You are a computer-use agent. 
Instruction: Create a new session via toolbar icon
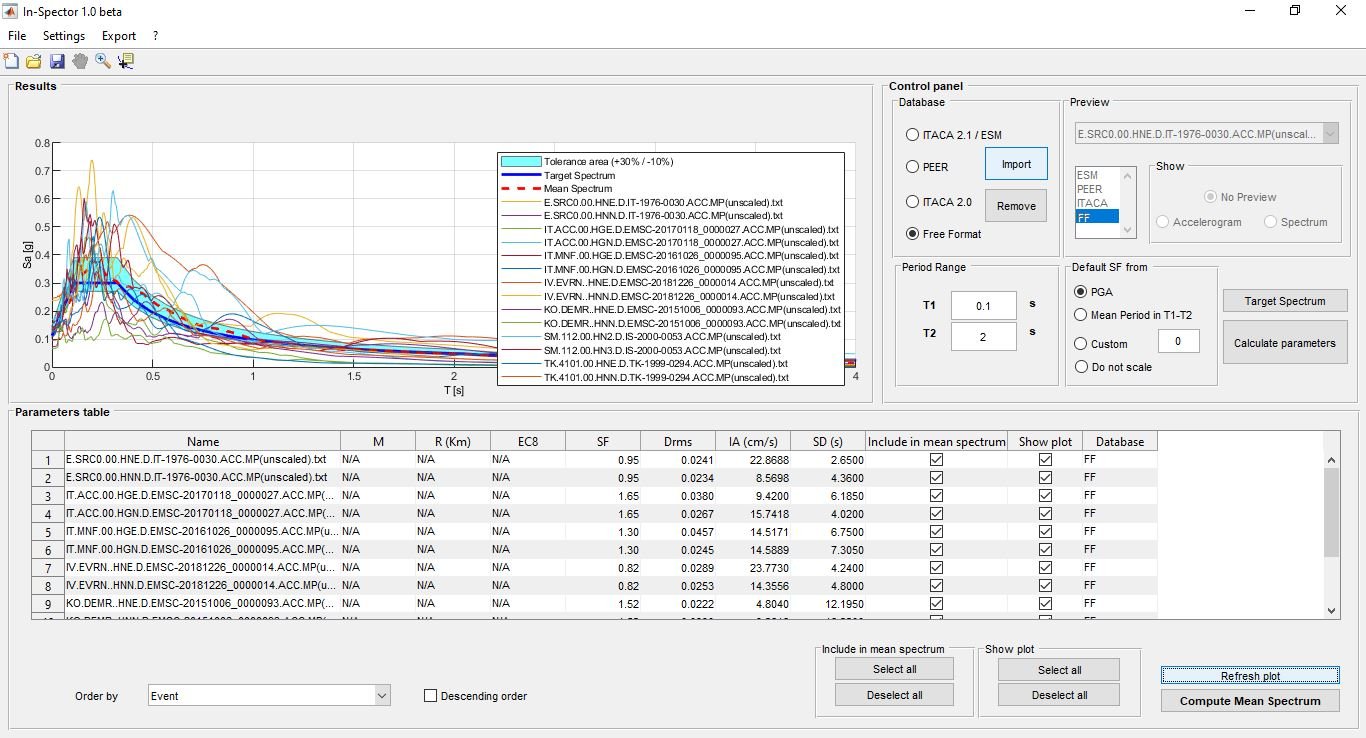click(11, 60)
